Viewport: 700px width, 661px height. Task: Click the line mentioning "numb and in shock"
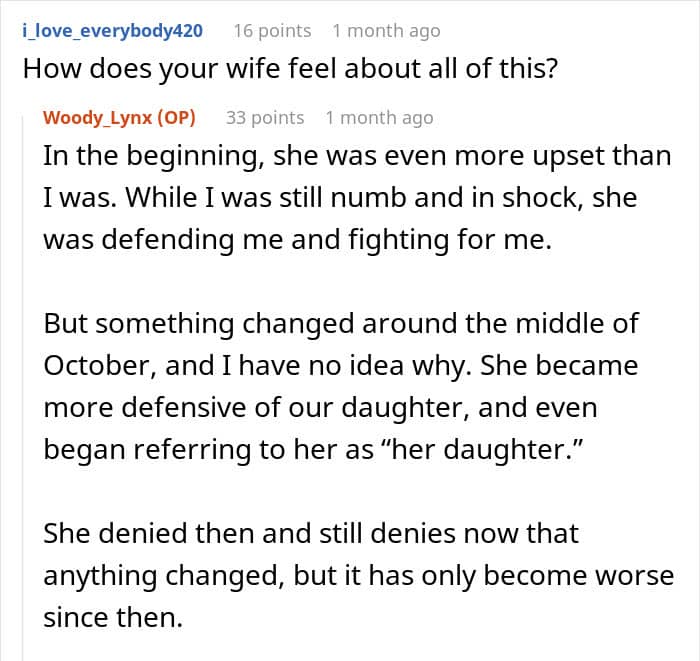(340, 198)
